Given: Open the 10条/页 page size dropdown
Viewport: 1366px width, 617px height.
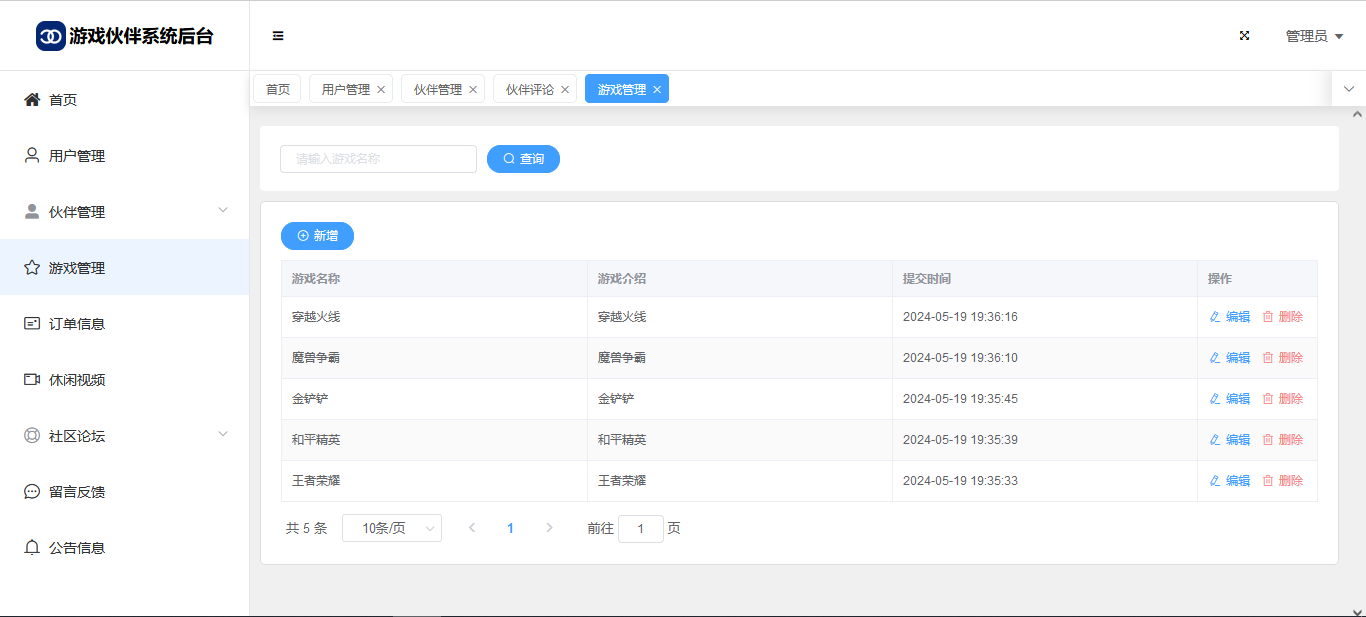Looking at the screenshot, I should [x=391, y=528].
